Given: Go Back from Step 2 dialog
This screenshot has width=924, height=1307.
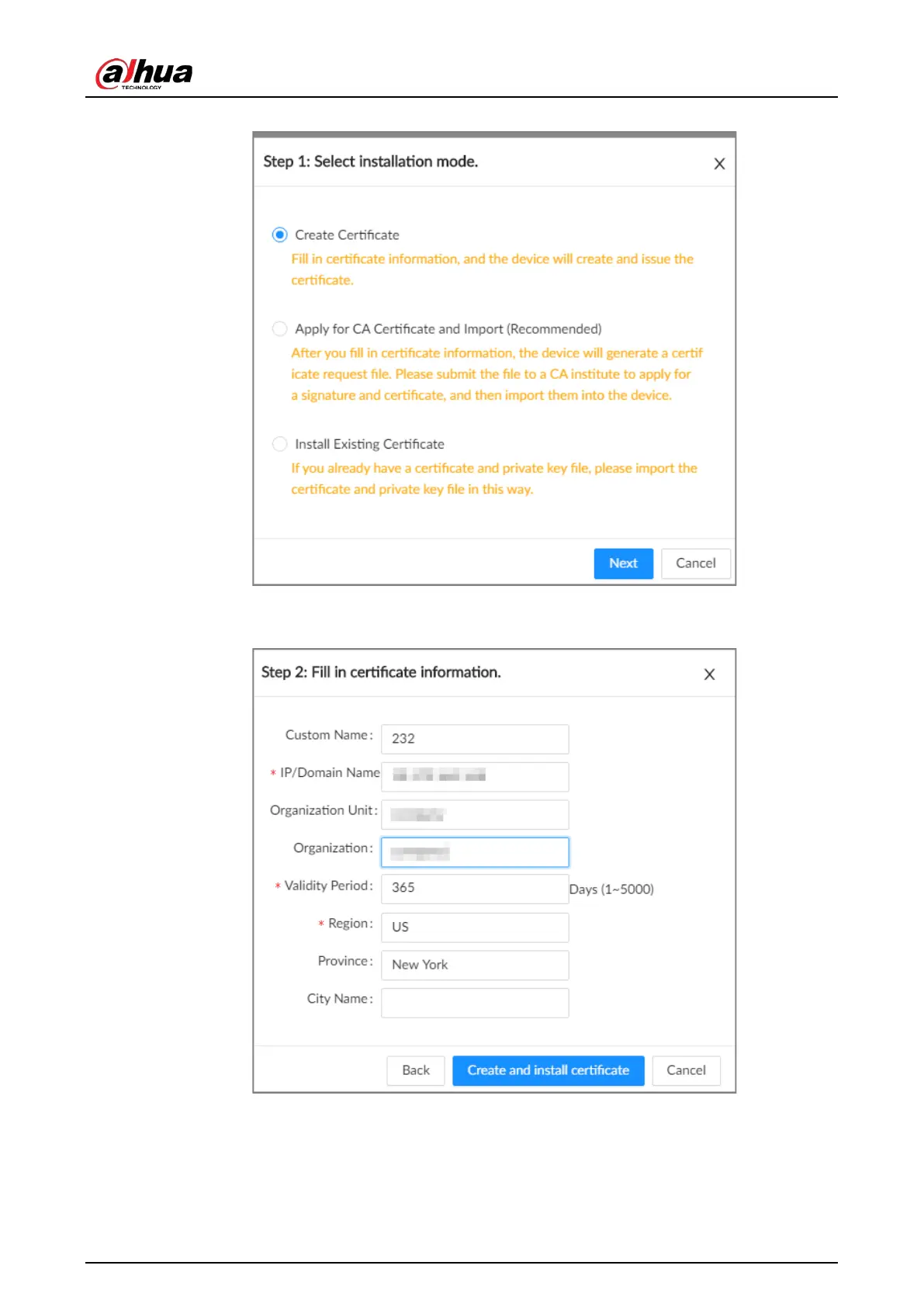Looking at the screenshot, I should 416,1070.
